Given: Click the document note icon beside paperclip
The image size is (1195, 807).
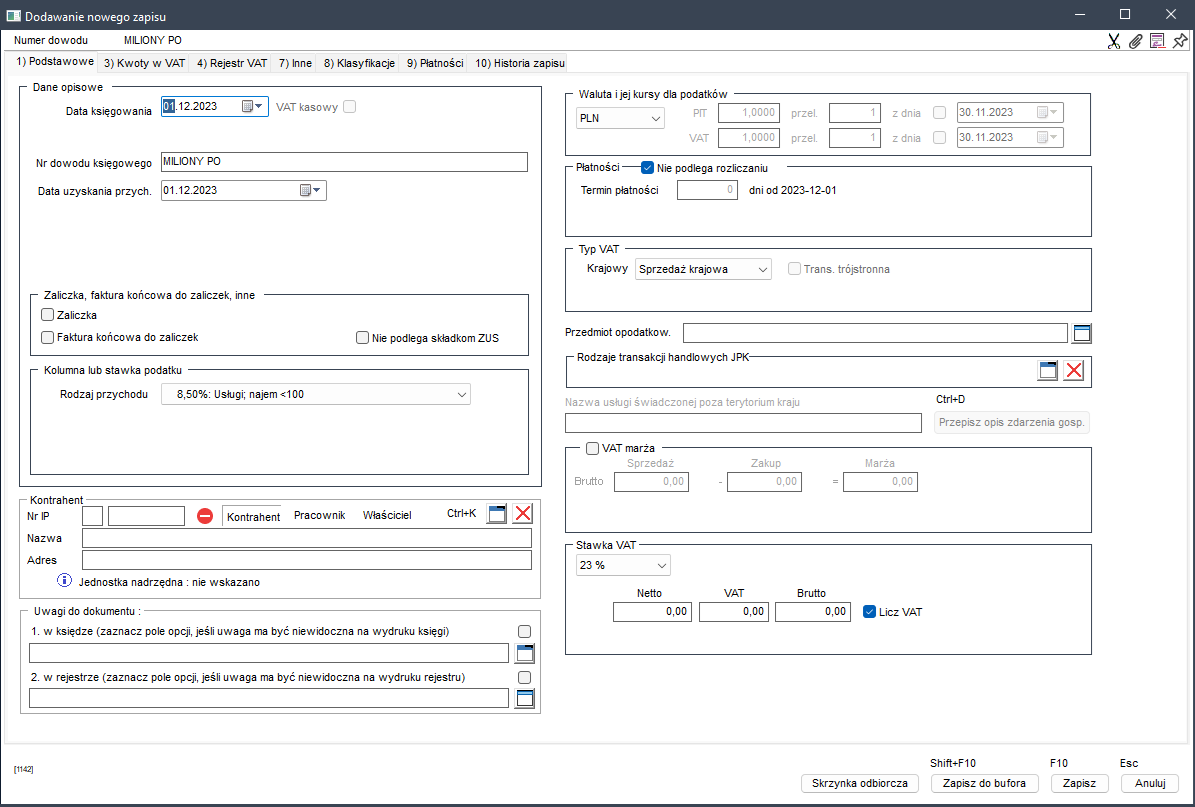Looking at the screenshot, I should [x=1158, y=41].
